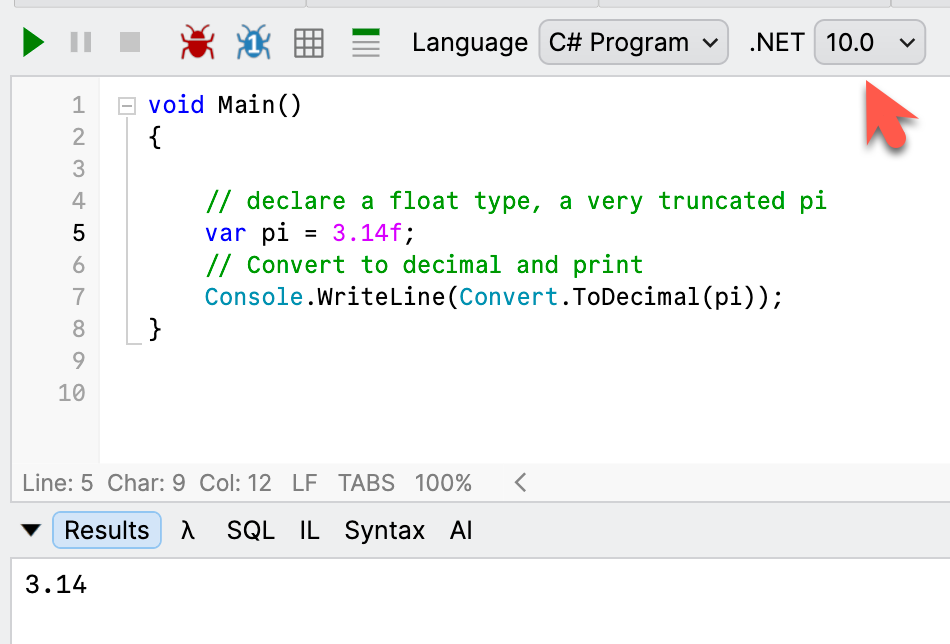
Task: Click the Col: 12 status entry
Action: coord(235,483)
